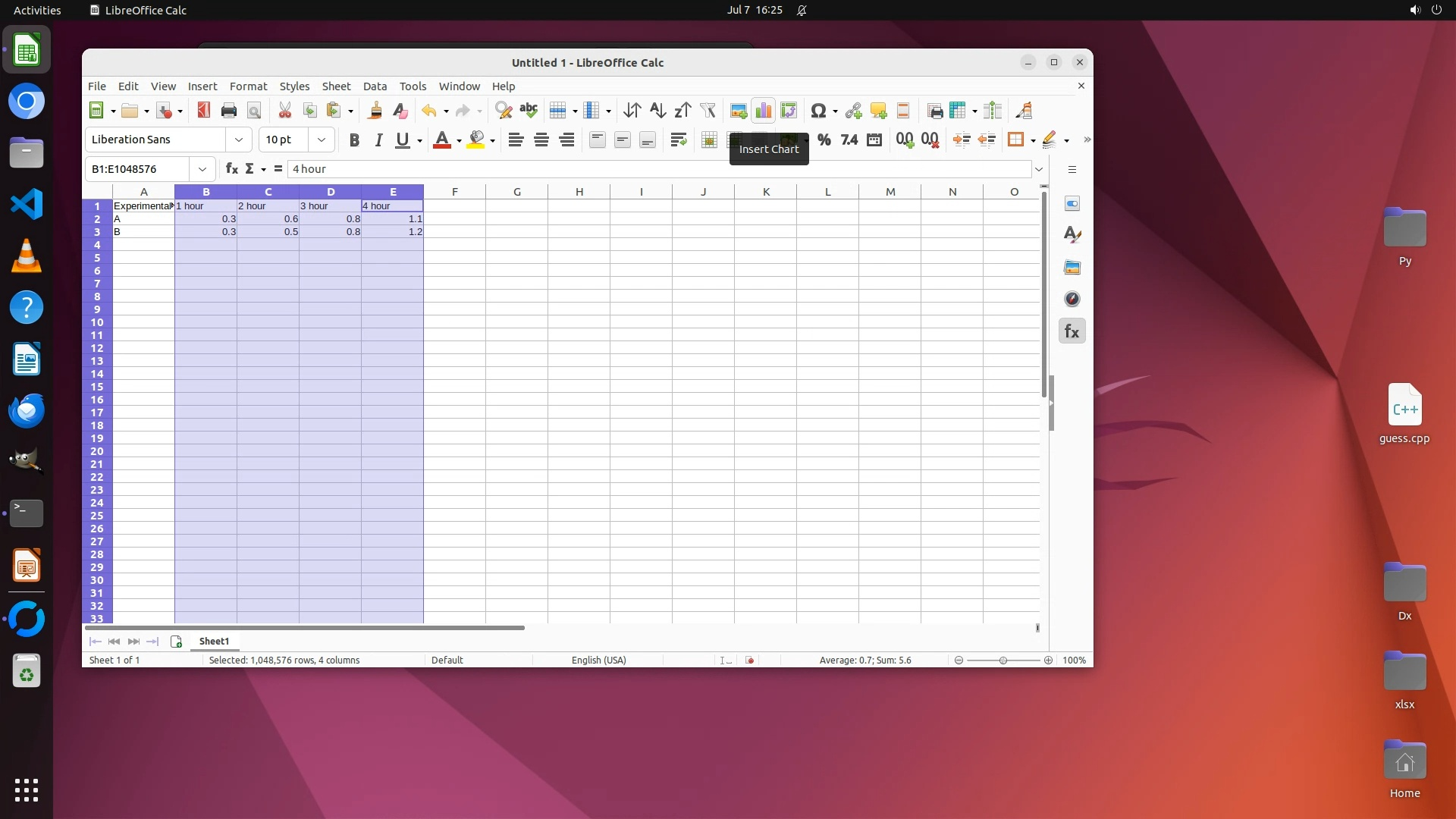Toggle Bold formatting
Viewport: 1456px width, 819px height.
(x=353, y=140)
